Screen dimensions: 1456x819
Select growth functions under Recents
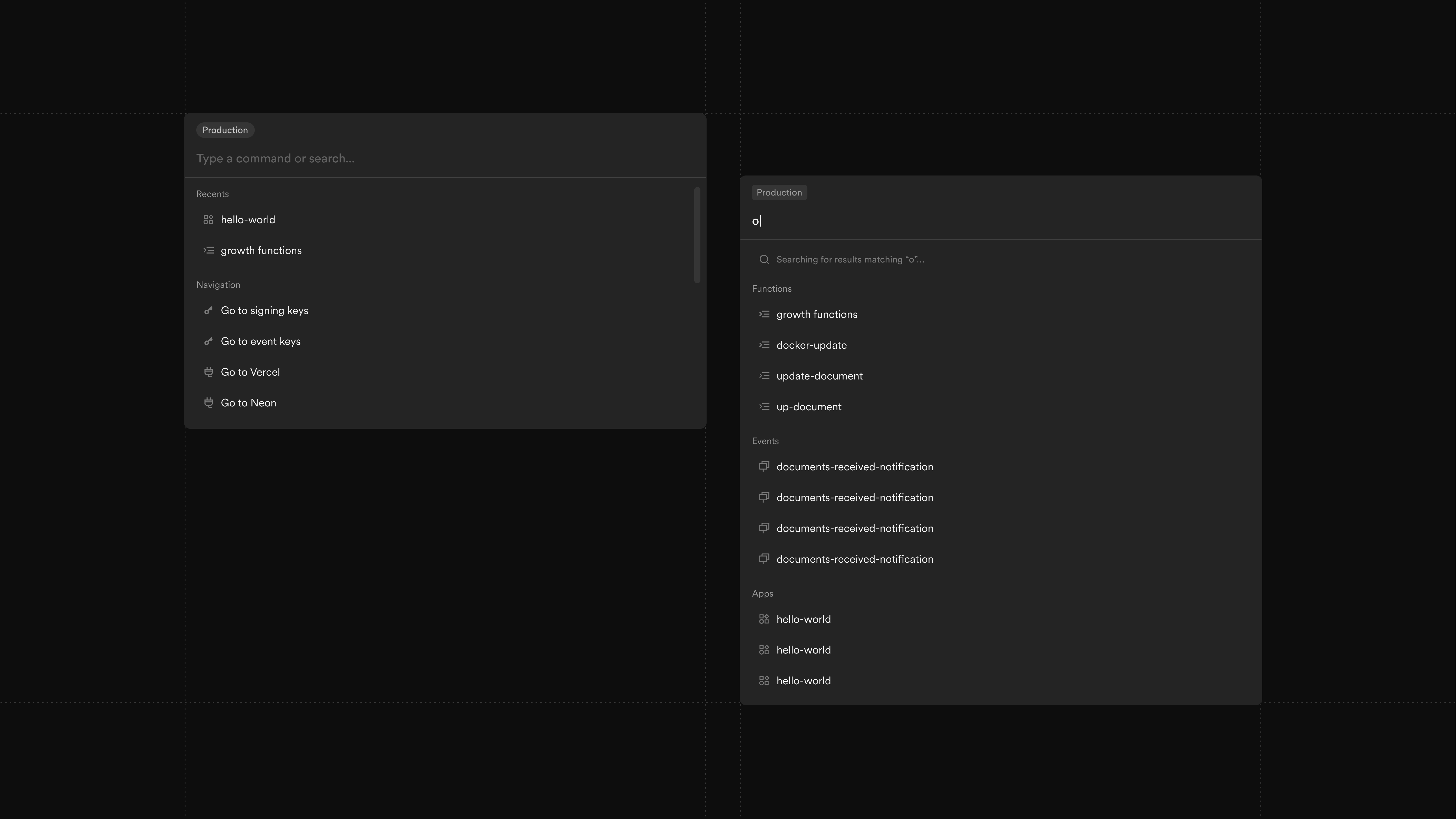pyautogui.click(x=261, y=250)
